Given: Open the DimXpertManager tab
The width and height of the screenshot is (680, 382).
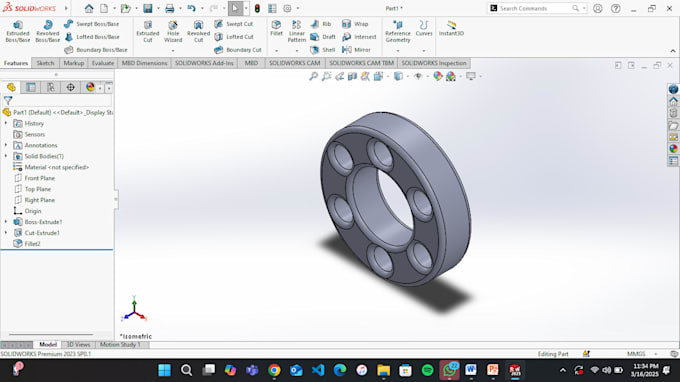Looking at the screenshot, I should [70, 87].
